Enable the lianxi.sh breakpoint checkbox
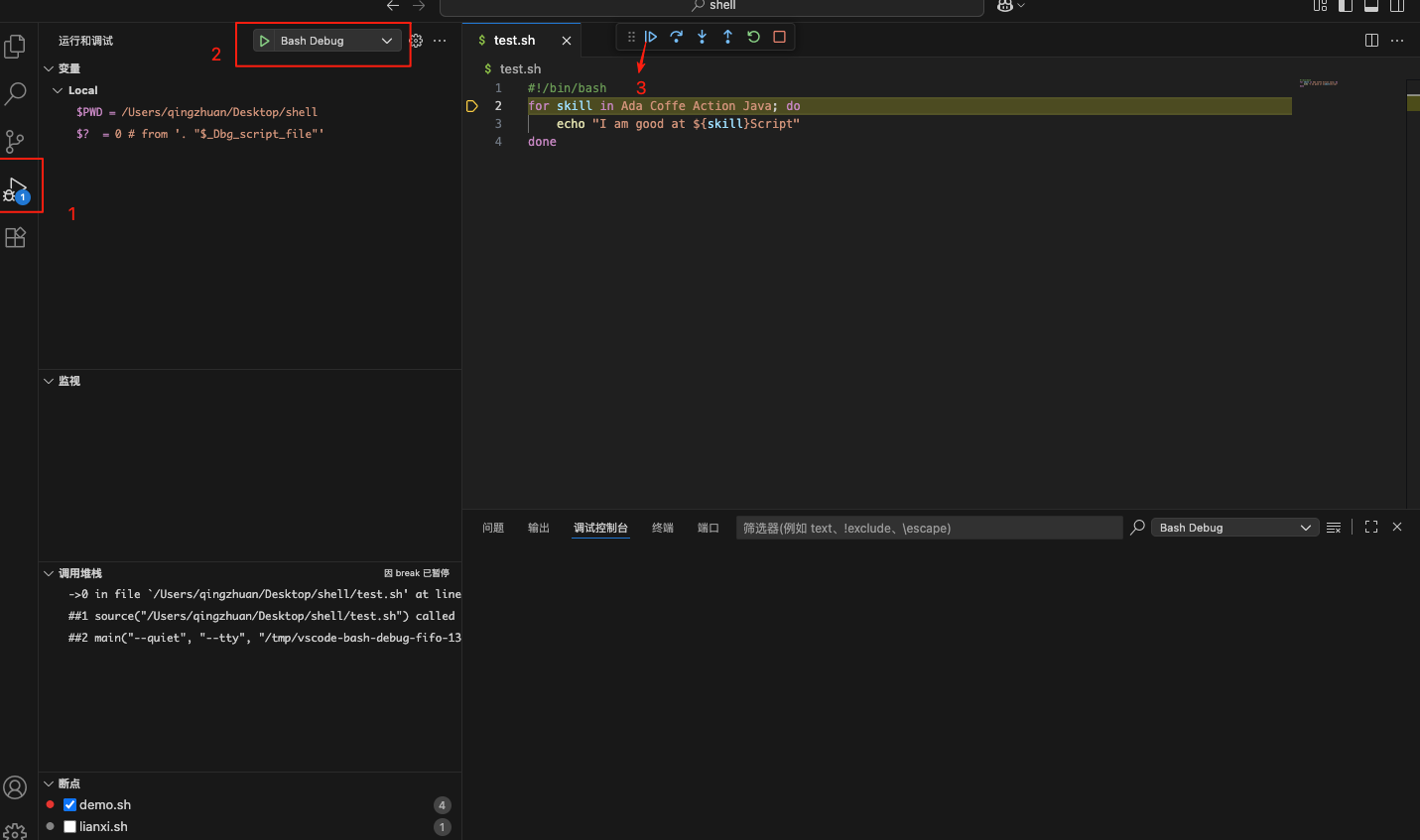The height and width of the screenshot is (840, 1420). point(69,825)
